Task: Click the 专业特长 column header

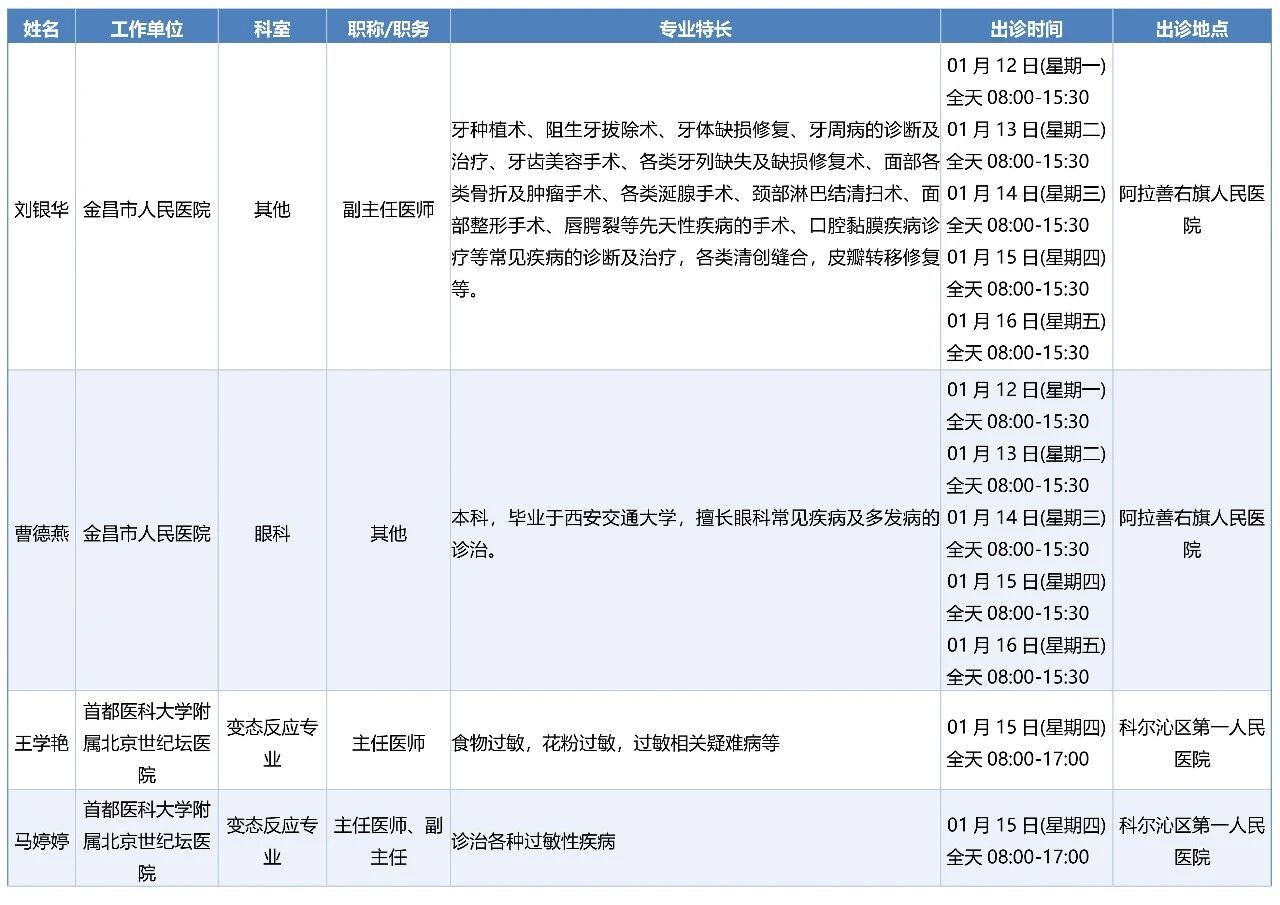Action: [x=695, y=29]
